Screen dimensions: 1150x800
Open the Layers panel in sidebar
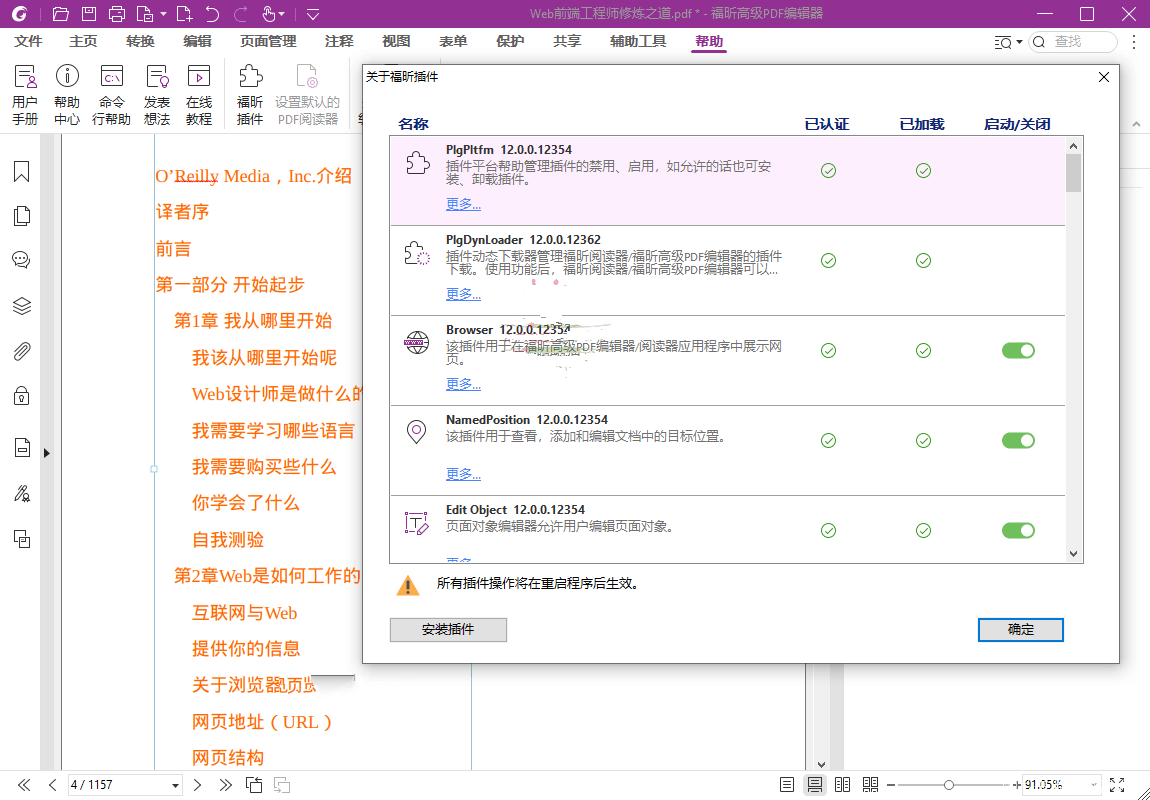point(22,306)
